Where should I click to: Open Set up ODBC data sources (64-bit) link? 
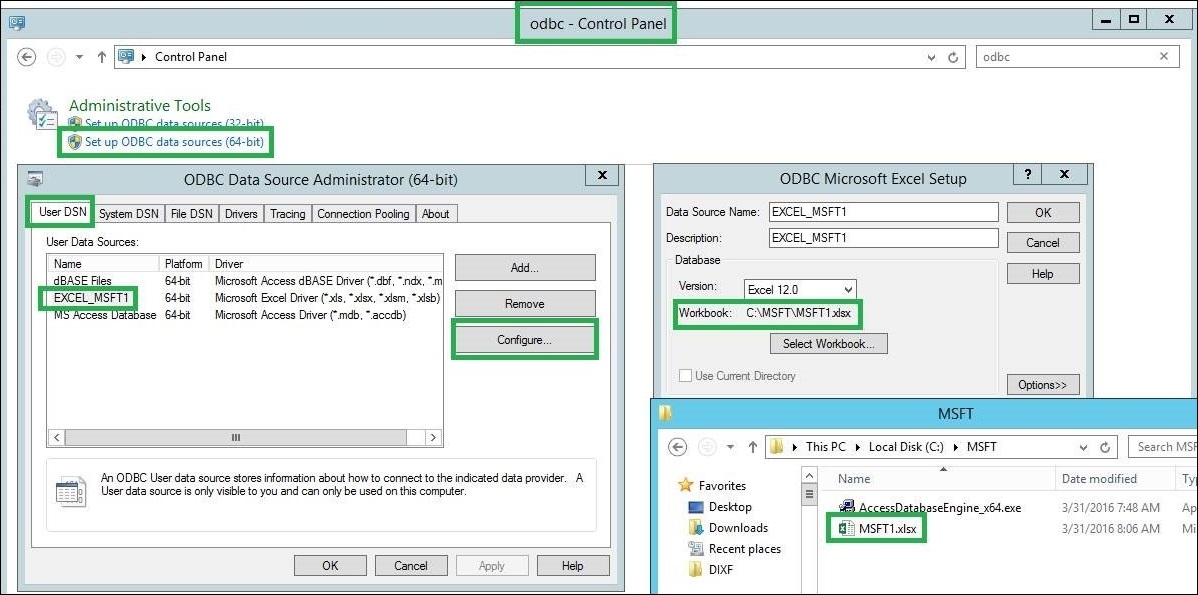click(x=174, y=142)
